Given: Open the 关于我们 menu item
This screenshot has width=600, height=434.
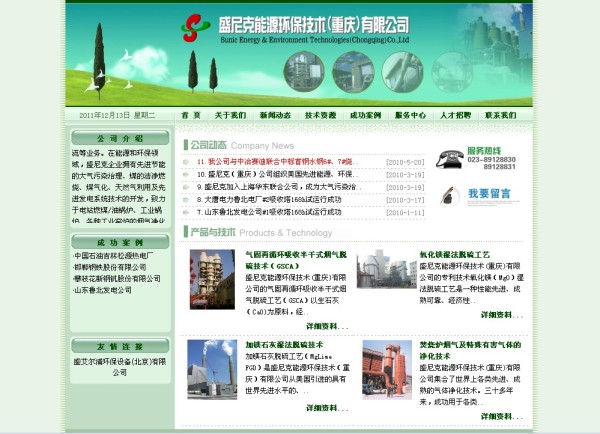Looking at the screenshot, I should coord(230,115).
